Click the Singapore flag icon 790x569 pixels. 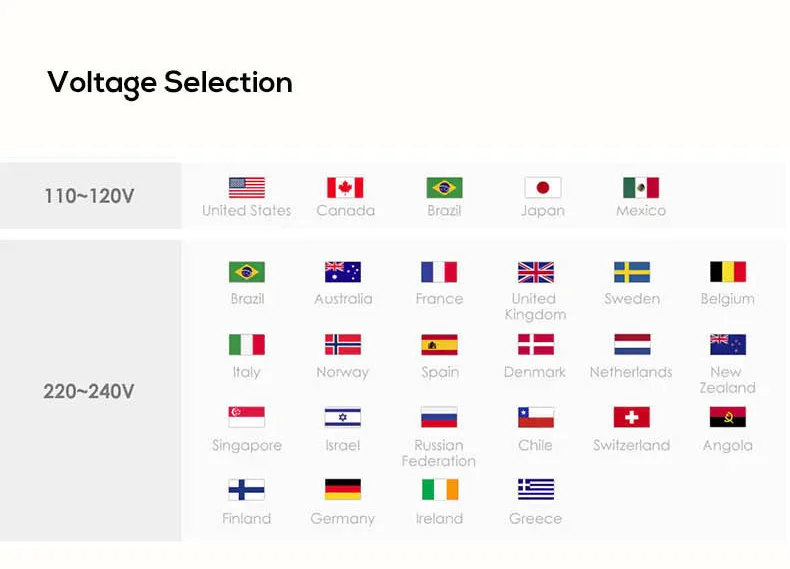(246, 417)
